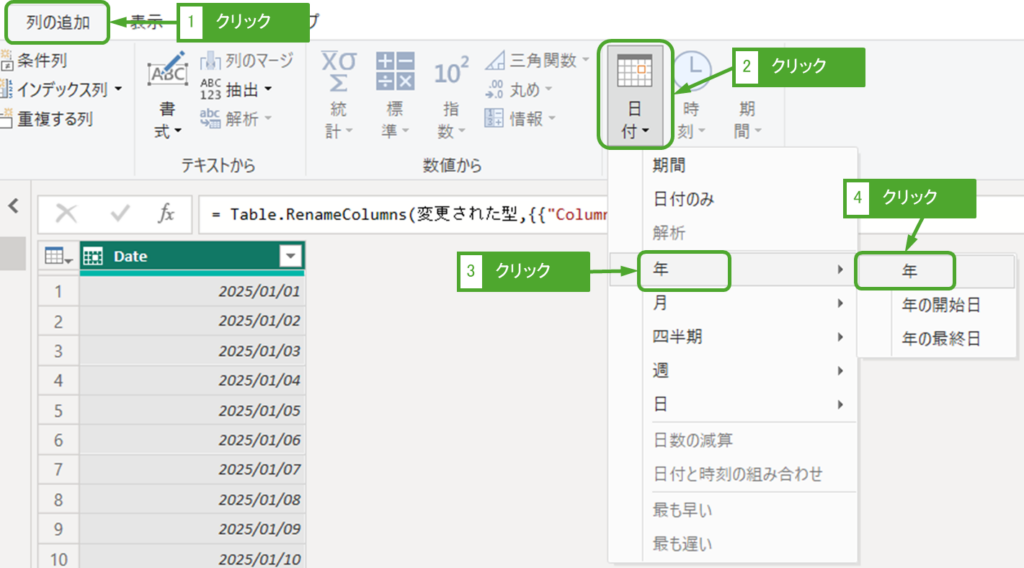
Task: Choose 年の開始日 from the submenu
Action: (940, 305)
